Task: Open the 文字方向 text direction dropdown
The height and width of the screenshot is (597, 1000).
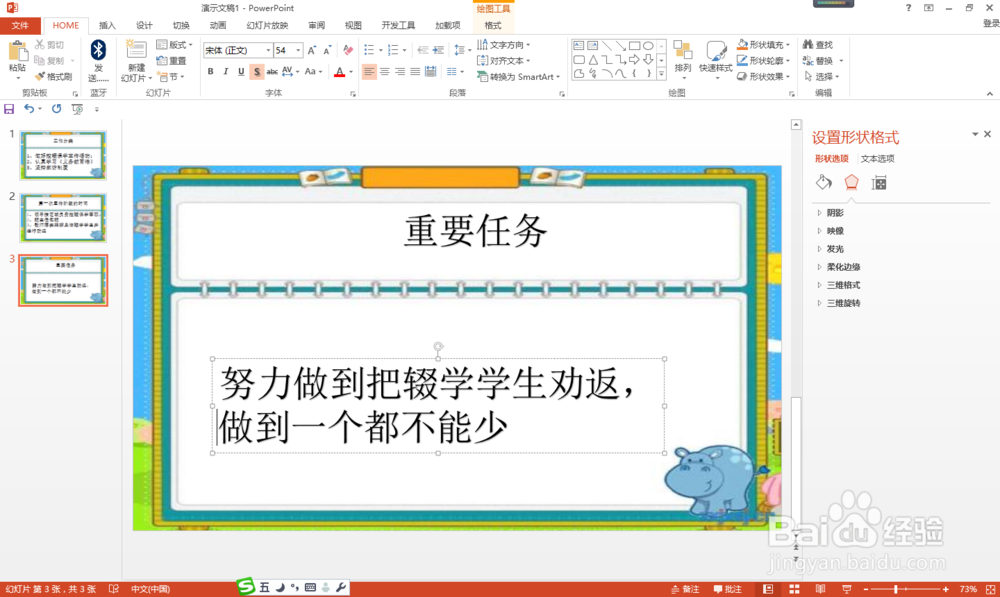Action: (x=509, y=44)
